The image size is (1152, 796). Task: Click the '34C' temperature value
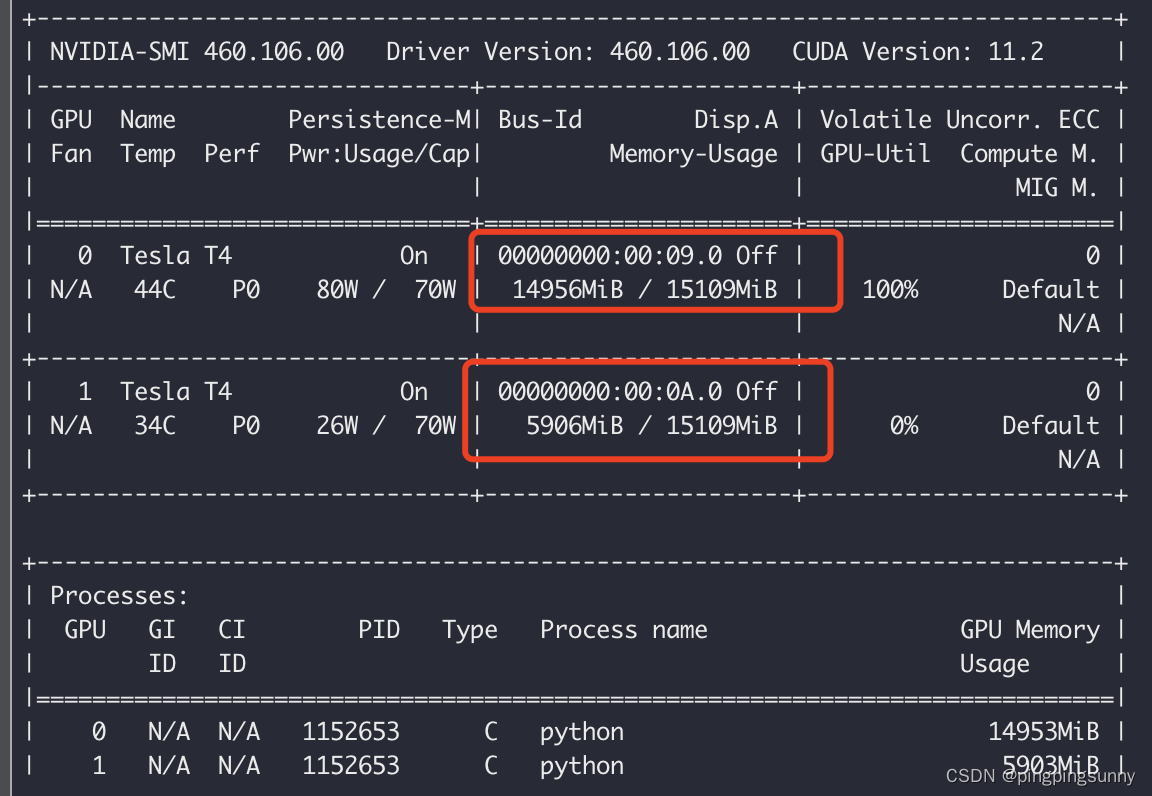tap(155, 426)
